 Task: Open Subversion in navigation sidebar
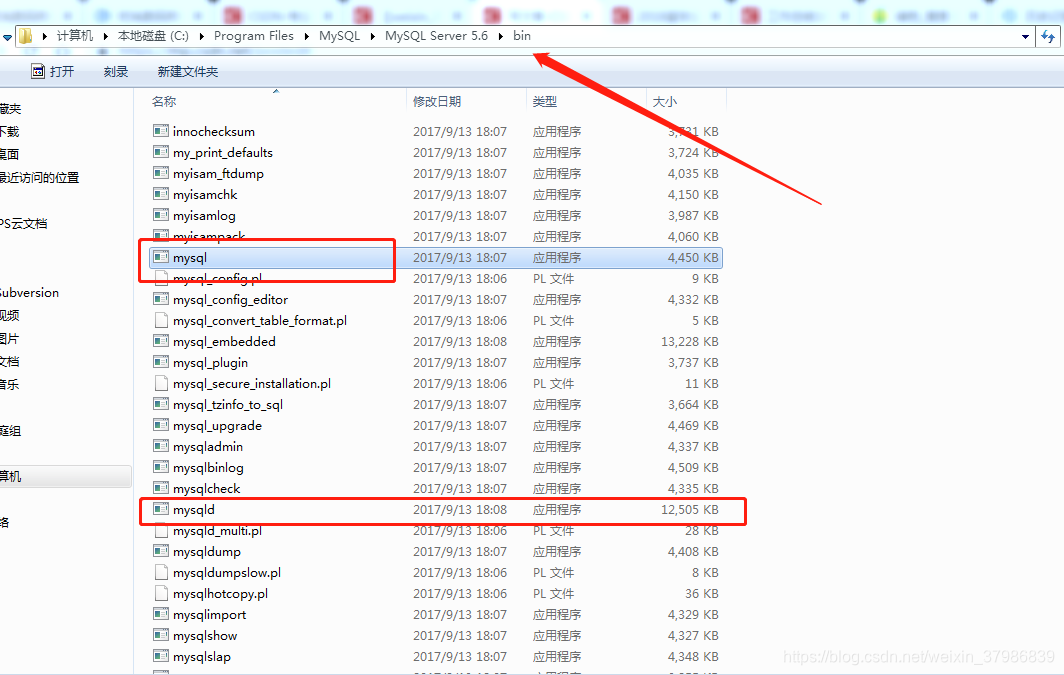pyautogui.click(x=29, y=292)
